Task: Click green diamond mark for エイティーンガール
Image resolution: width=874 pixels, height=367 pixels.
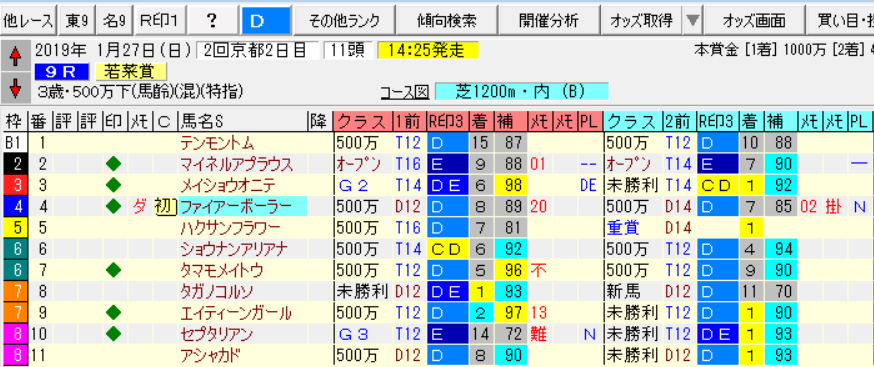Action: tap(114, 313)
